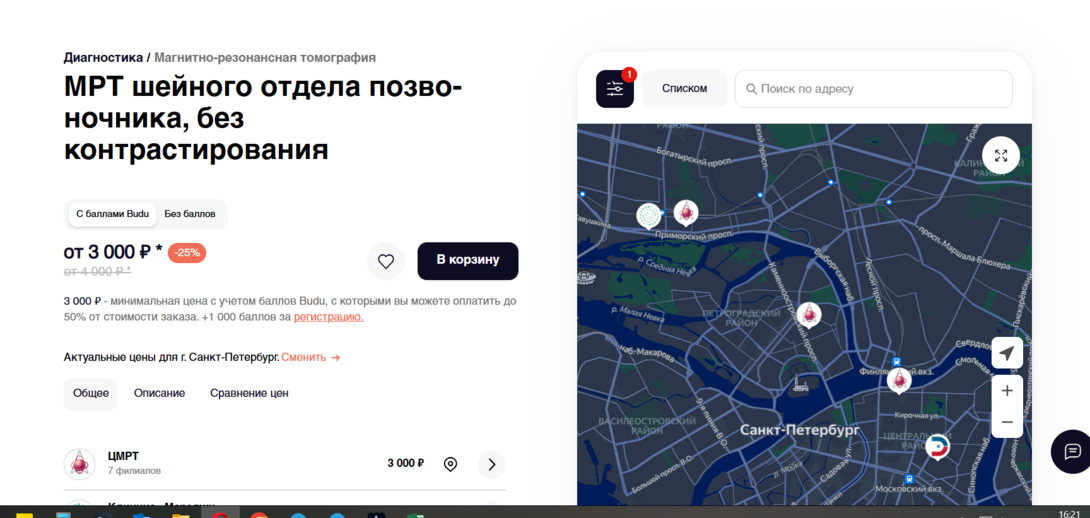Viewport: 1090px width, 518px height.
Task: Click the green clinic marker on map
Action: tap(649, 215)
